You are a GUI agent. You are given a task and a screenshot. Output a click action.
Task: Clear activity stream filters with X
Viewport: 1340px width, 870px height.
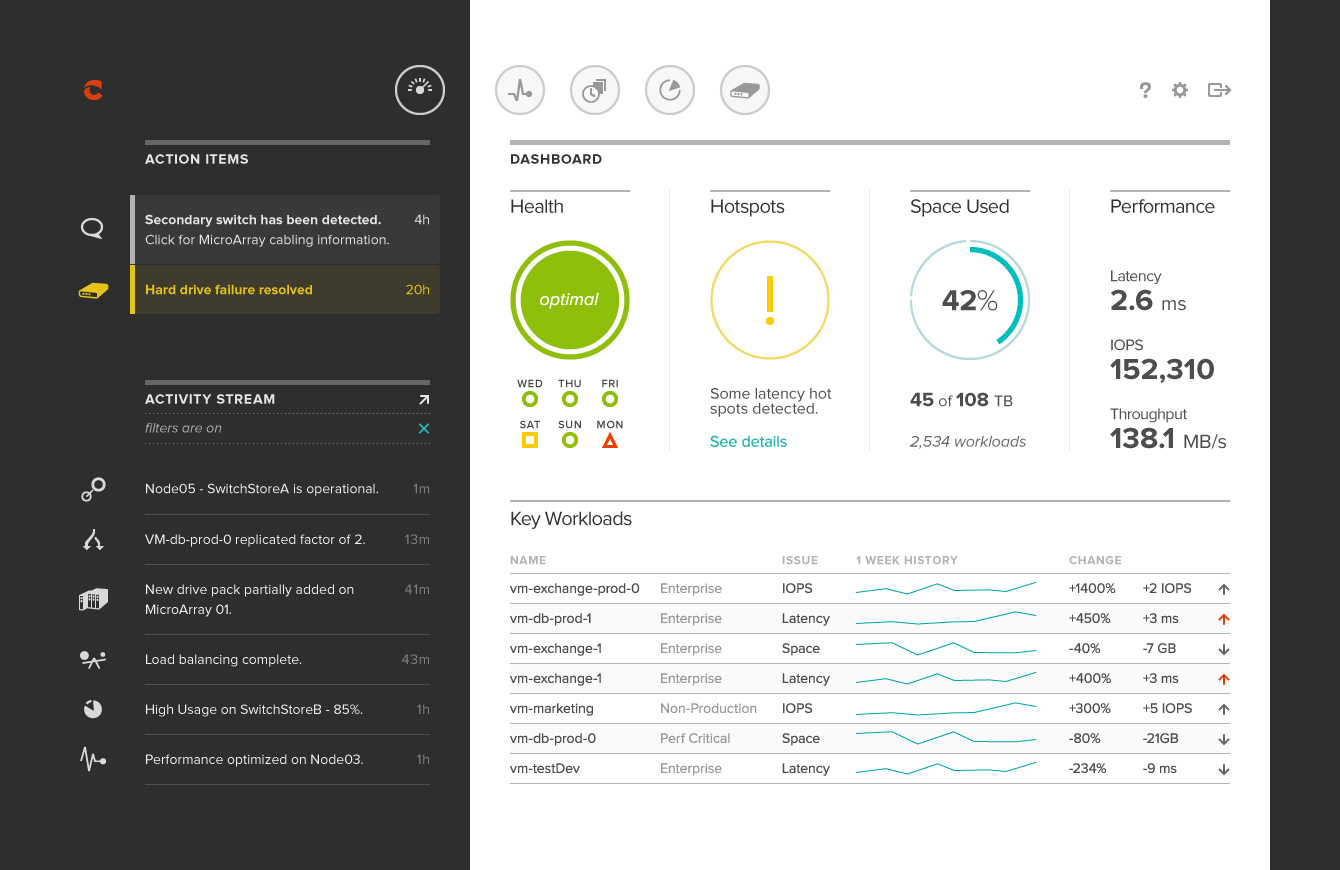coord(424,428)
